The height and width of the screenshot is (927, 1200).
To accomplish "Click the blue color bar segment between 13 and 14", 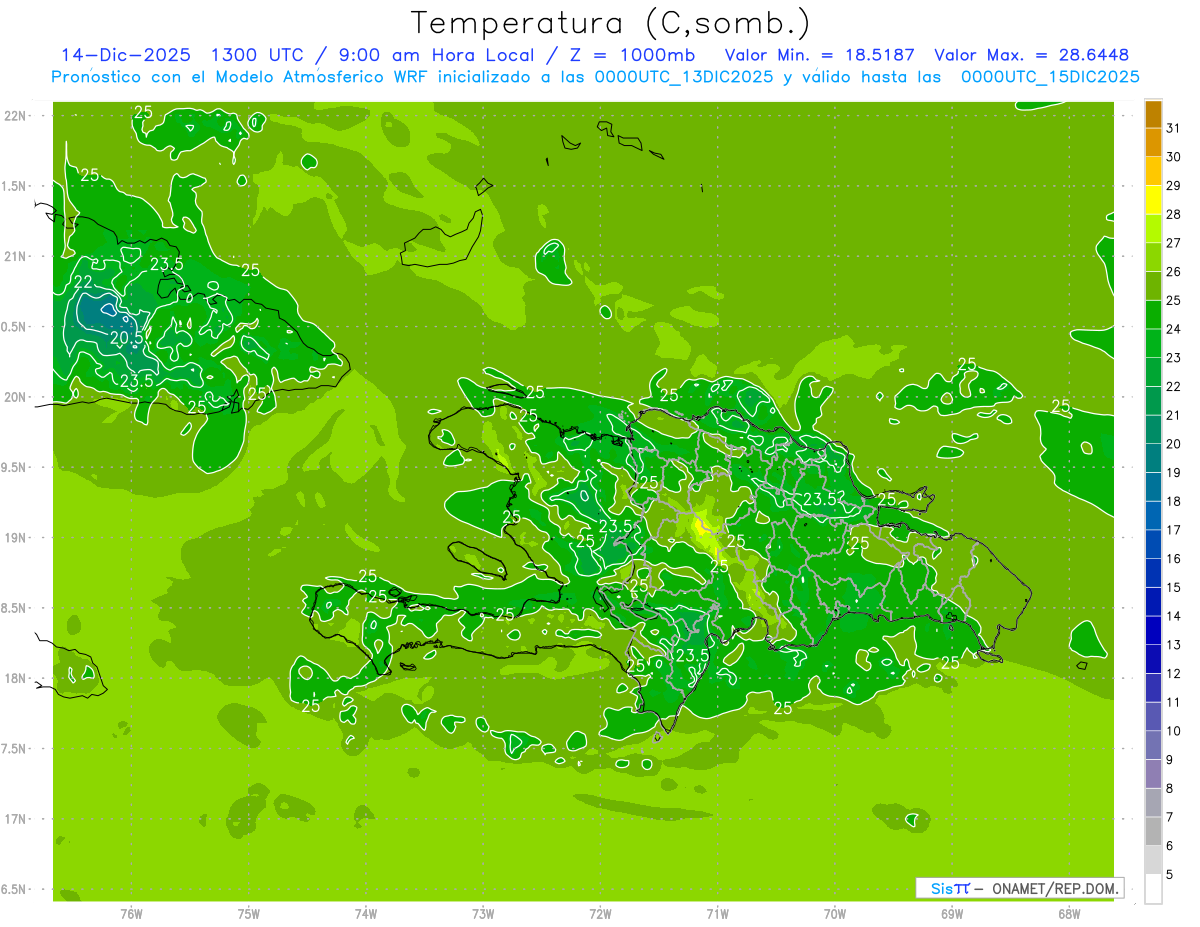I will [x=1153, y=630].
